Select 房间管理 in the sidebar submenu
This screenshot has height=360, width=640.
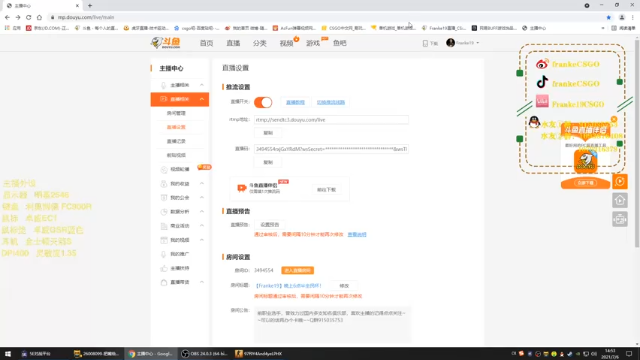(176, 113)
